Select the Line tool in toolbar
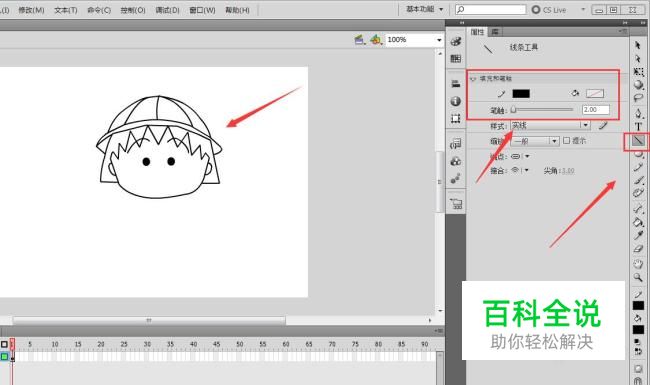 click(x=638, y=141)
